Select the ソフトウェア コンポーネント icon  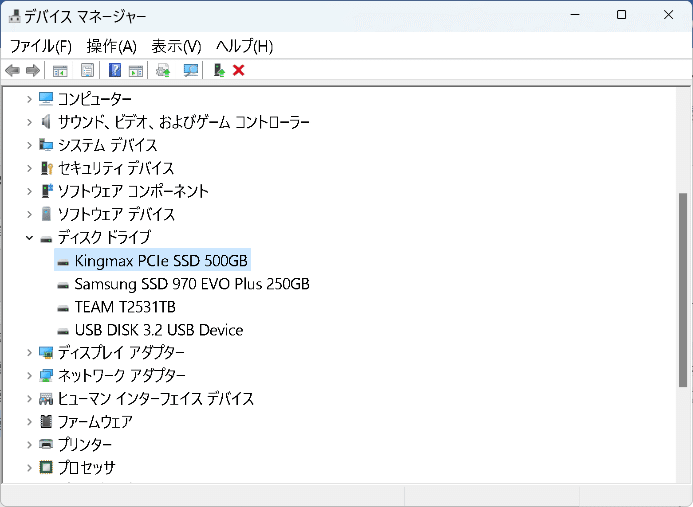pos(46,191)
